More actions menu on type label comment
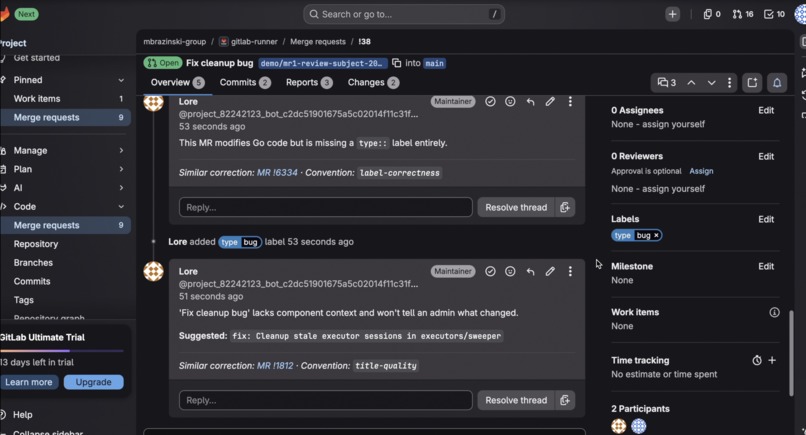 (570, 102)
